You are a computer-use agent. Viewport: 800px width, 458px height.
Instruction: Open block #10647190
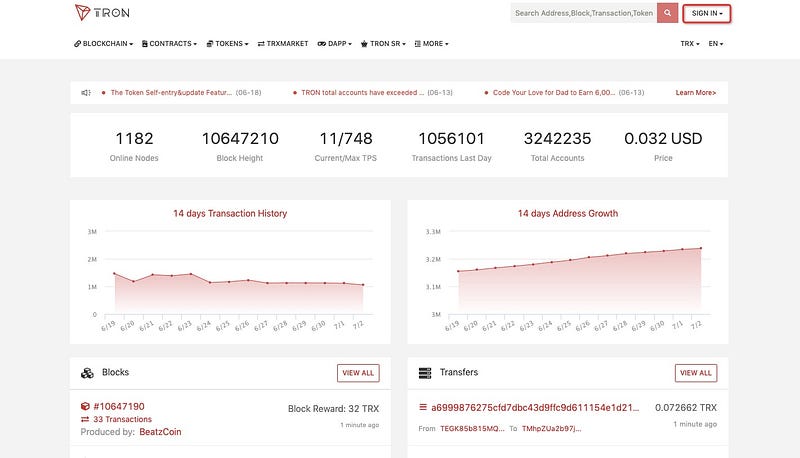click(x=119, y=406)
